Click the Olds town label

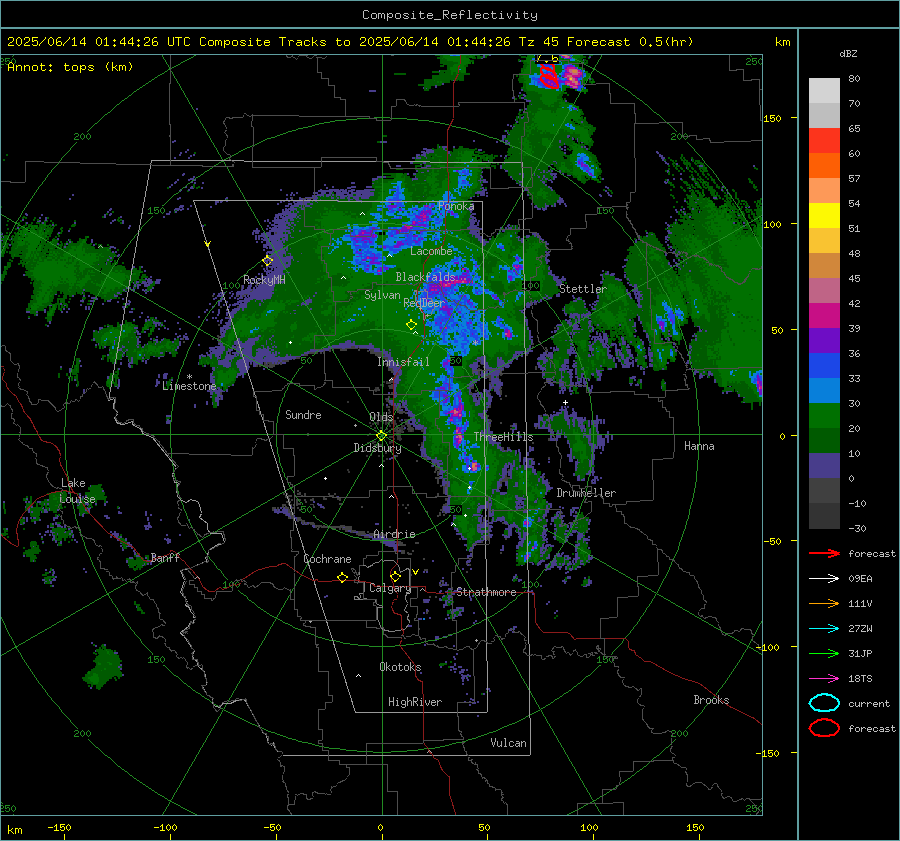pos(381,417)
